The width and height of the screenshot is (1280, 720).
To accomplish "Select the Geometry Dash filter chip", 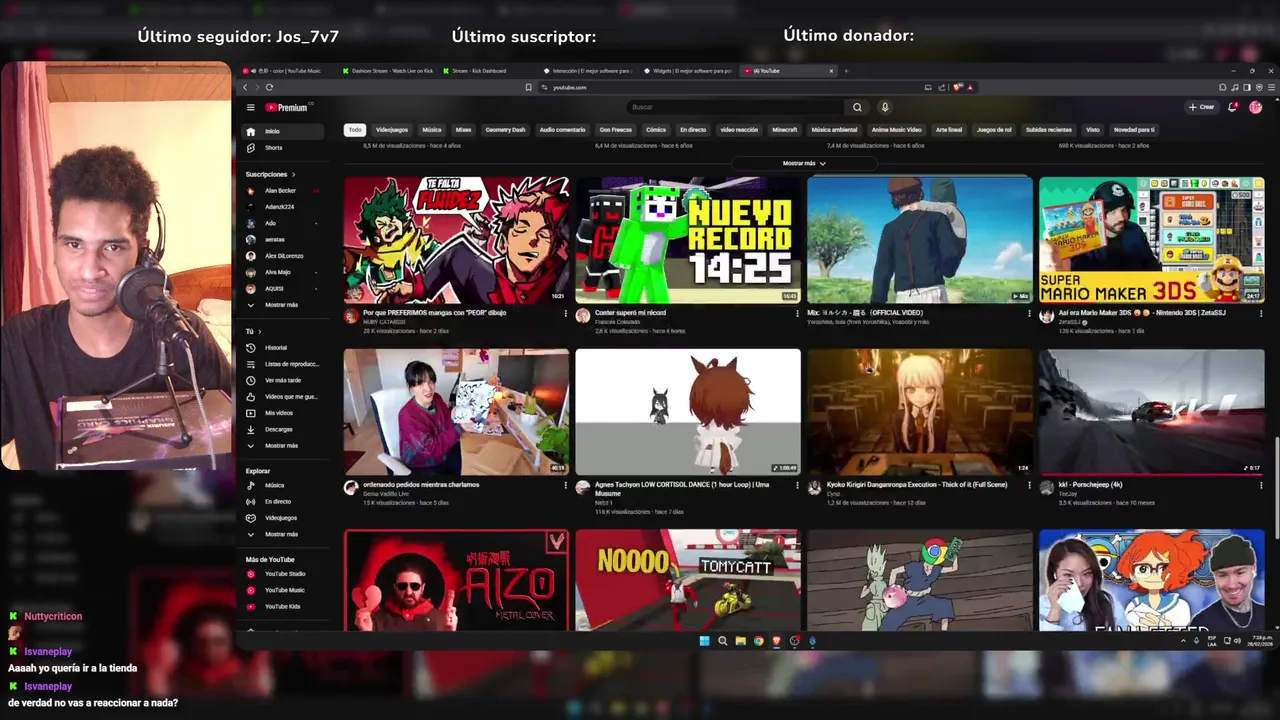I will 505,130.
